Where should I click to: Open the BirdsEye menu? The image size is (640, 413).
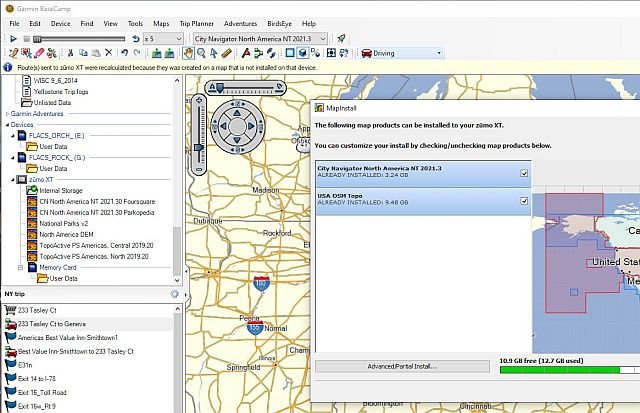280,24
